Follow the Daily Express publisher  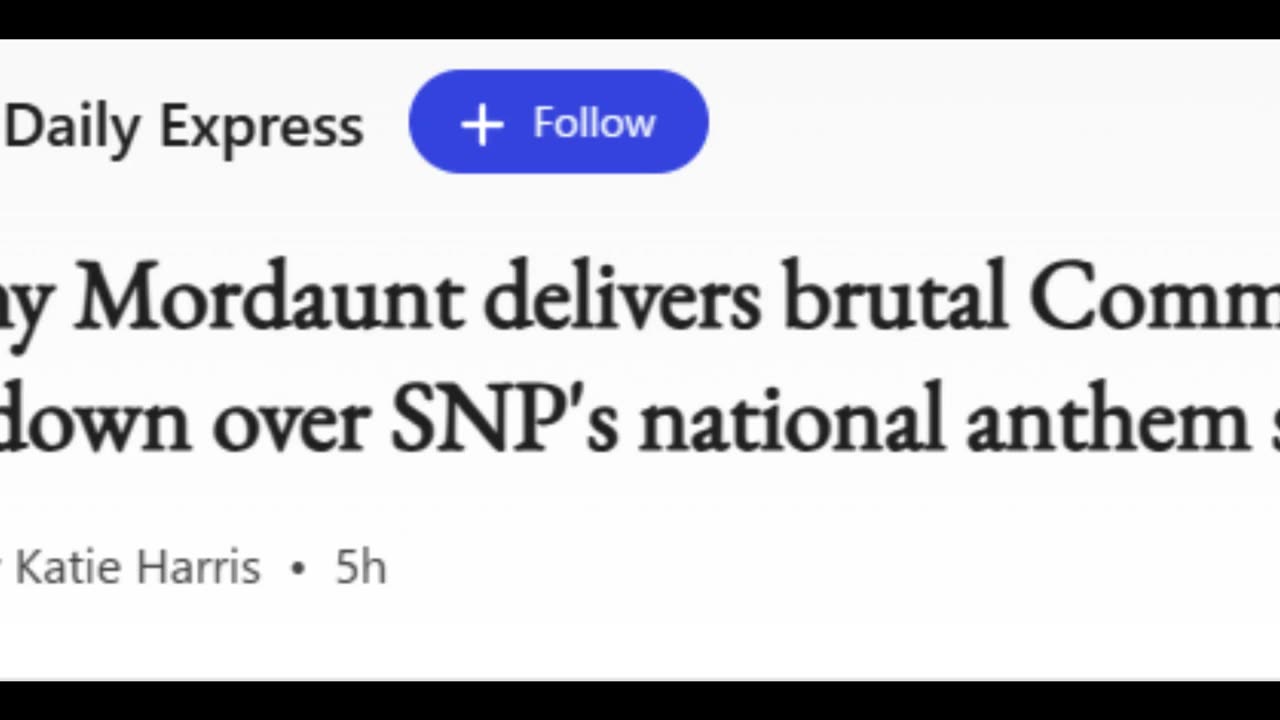[x=558, y=122]
